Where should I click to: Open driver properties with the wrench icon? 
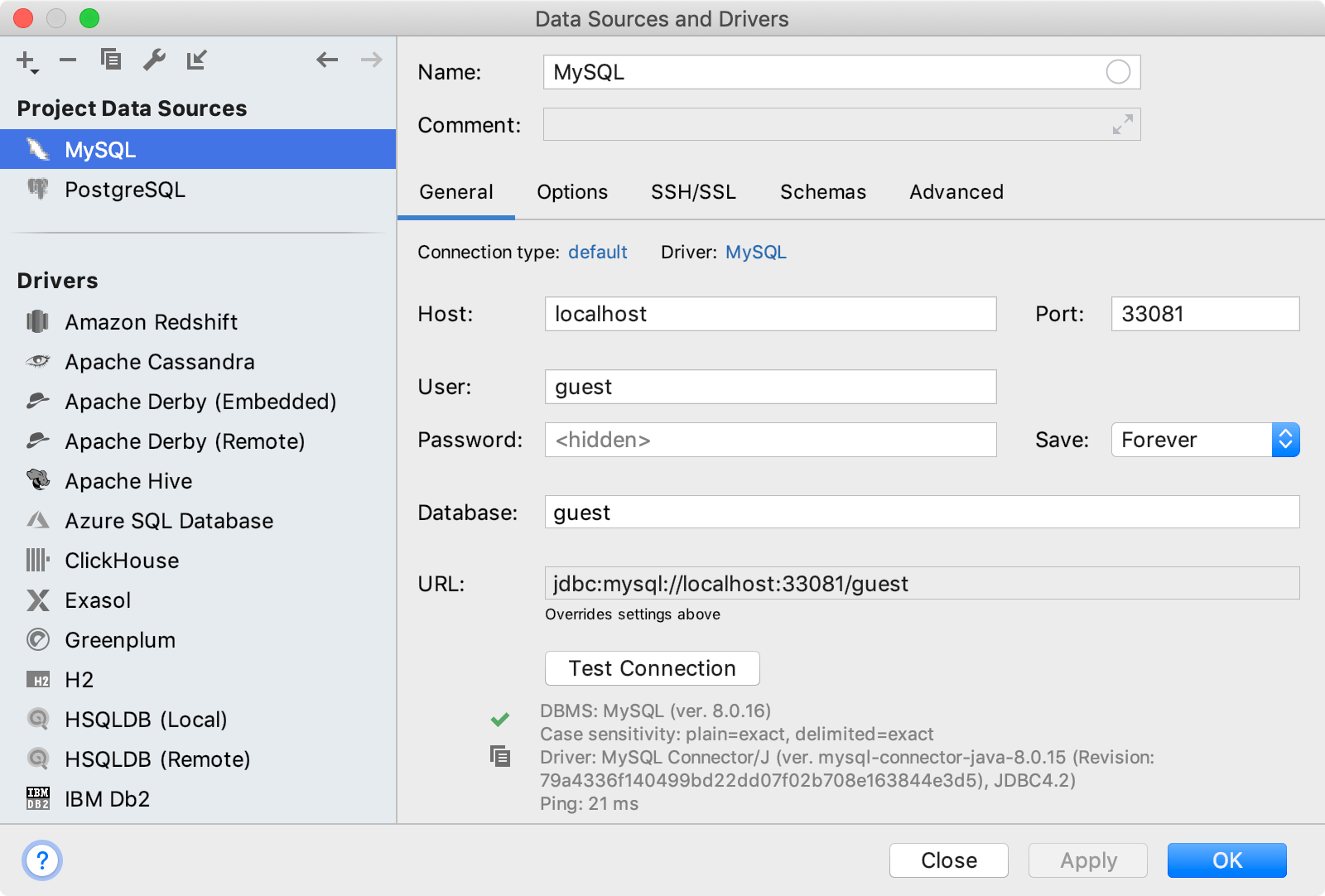coord(154,60)
